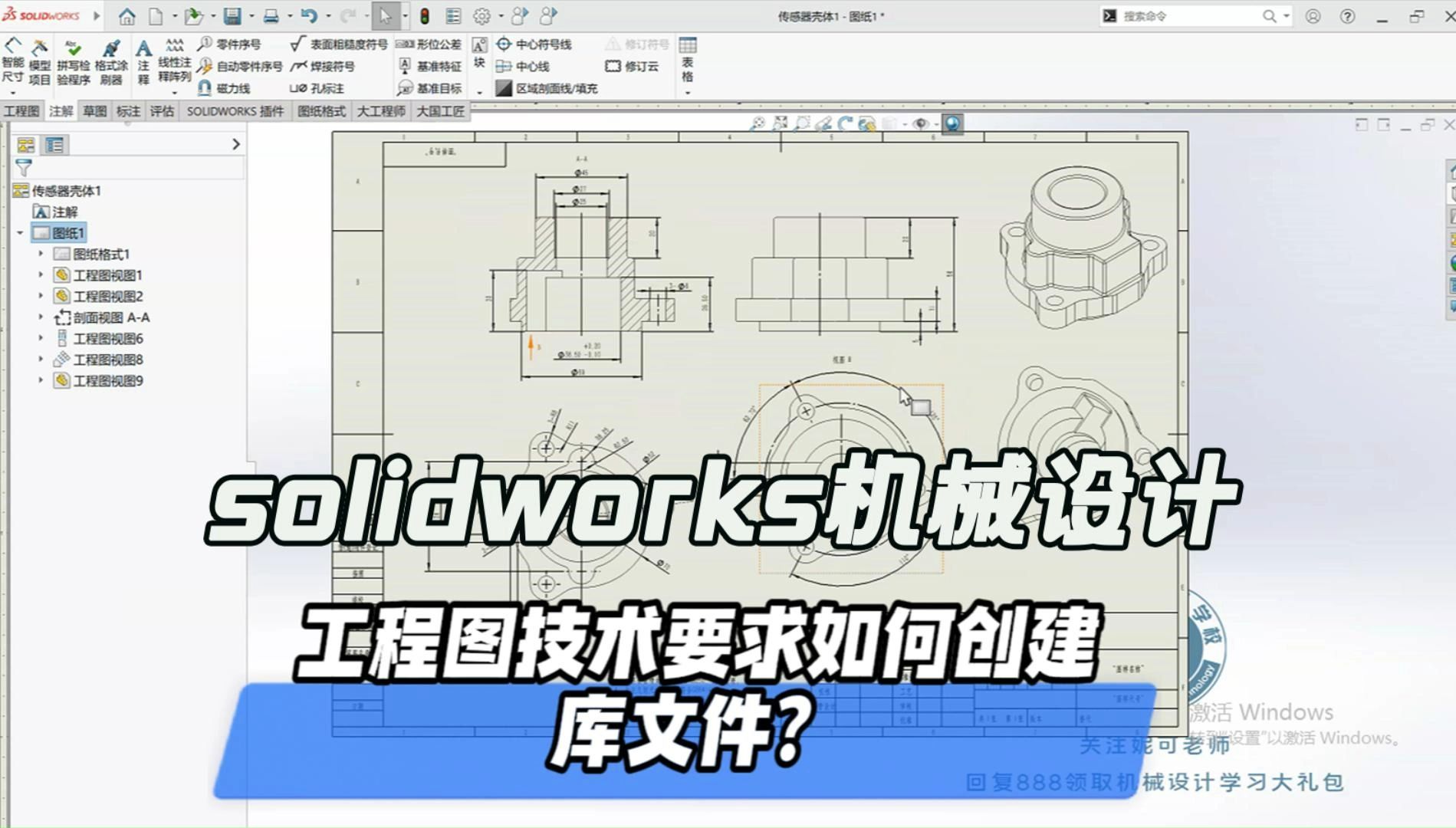Collapse the FeatureManager panel with the arrow

click(x=235, y=143)
